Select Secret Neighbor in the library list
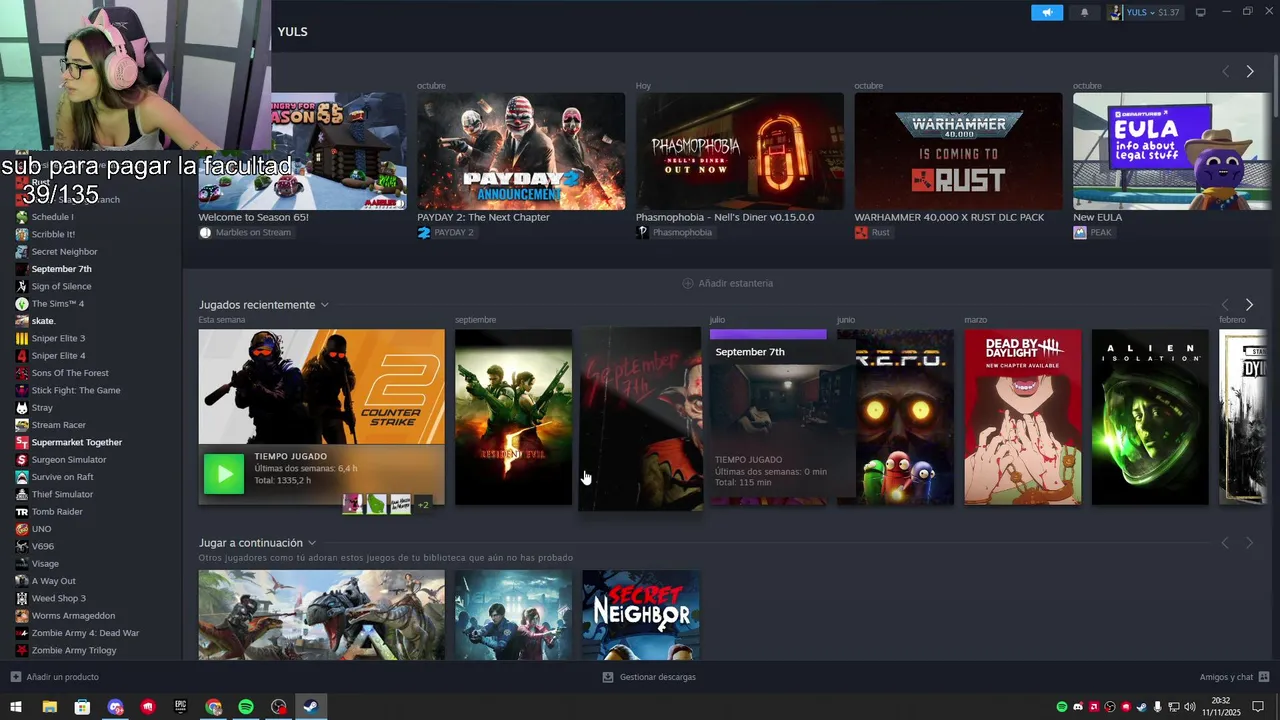Image resolution: width=1280 pixels, height=720 pixels. 64,252
